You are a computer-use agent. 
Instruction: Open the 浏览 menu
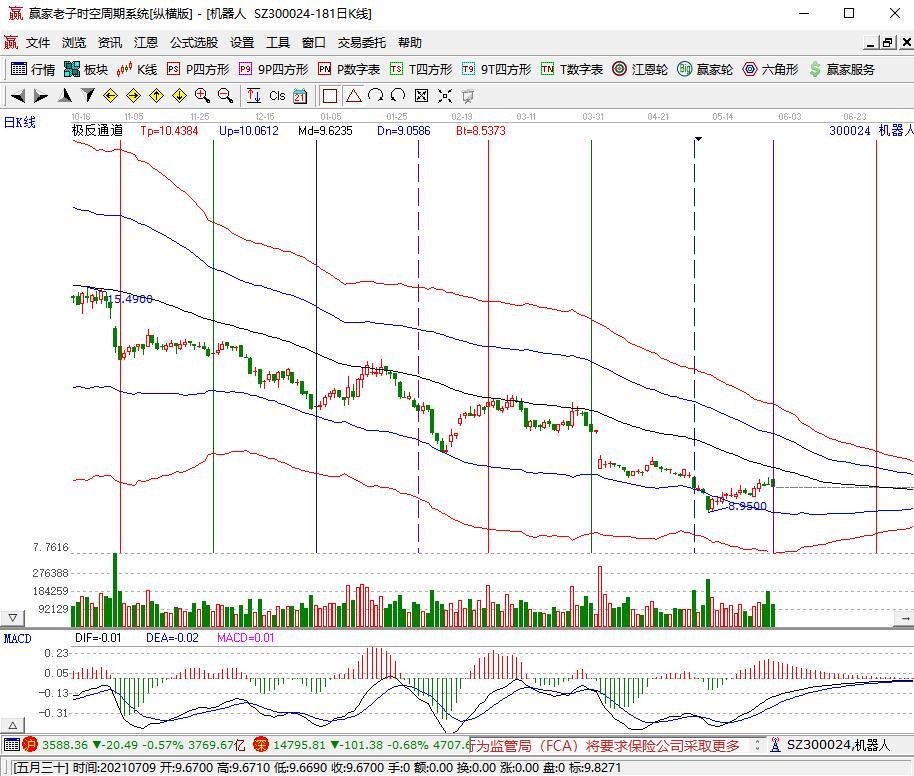click(x=74, y=43)
